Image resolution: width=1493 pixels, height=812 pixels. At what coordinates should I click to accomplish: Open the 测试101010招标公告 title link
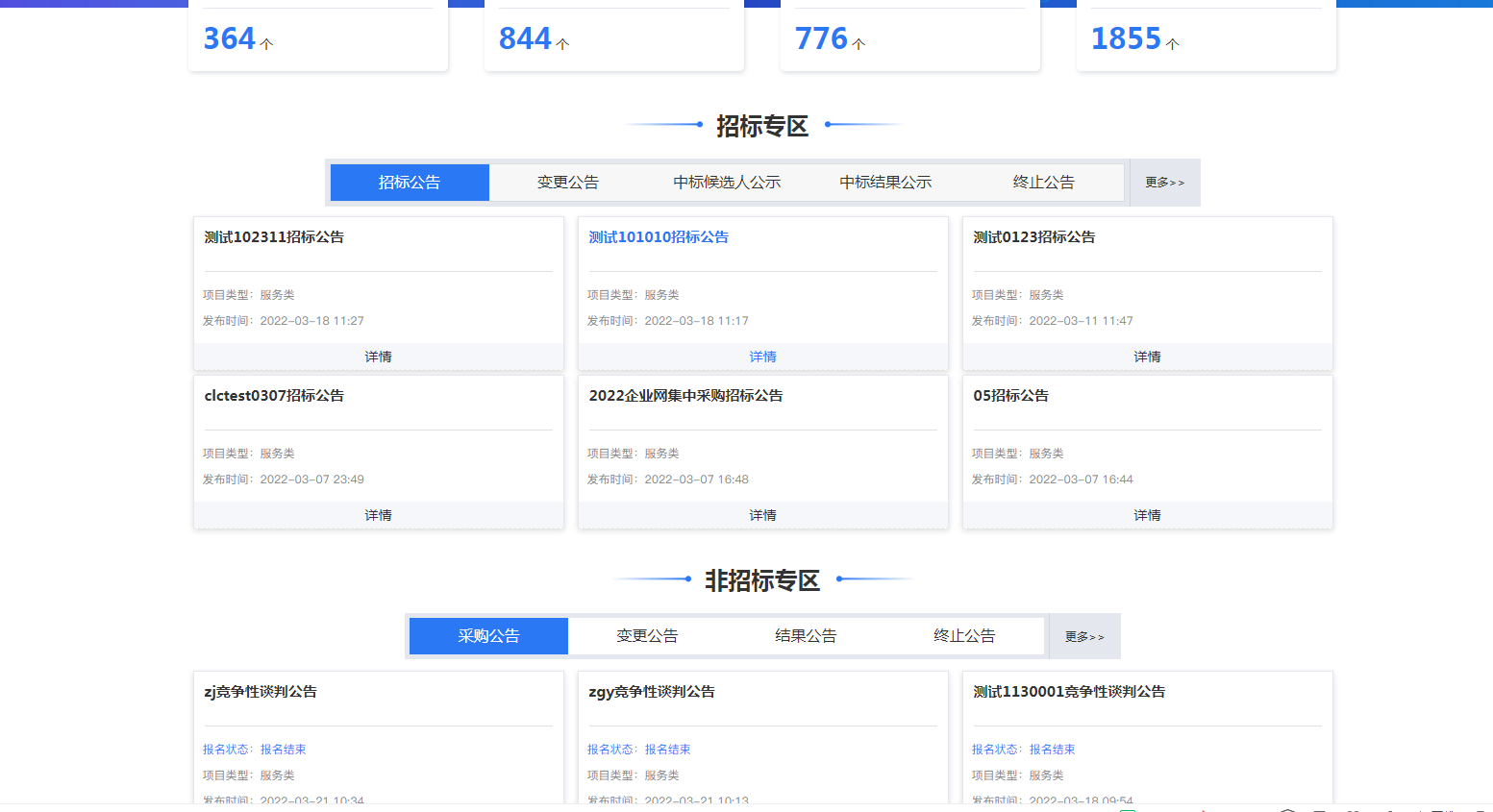659,236
